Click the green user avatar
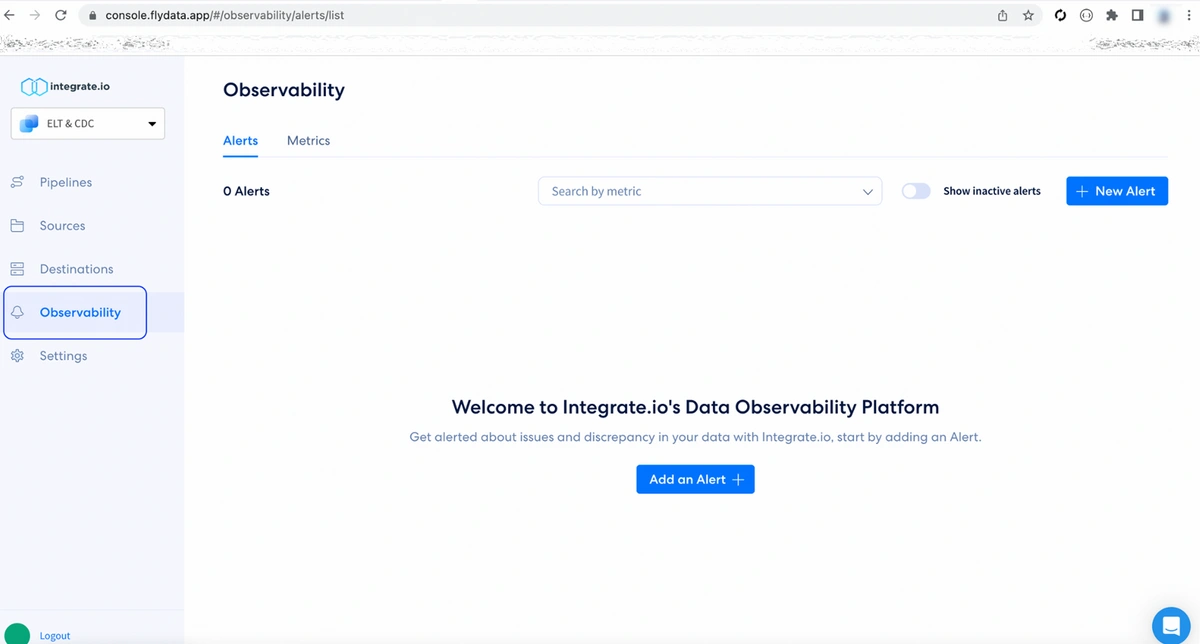The height and width of the screenshot is (644, 1200). point(17,634)
